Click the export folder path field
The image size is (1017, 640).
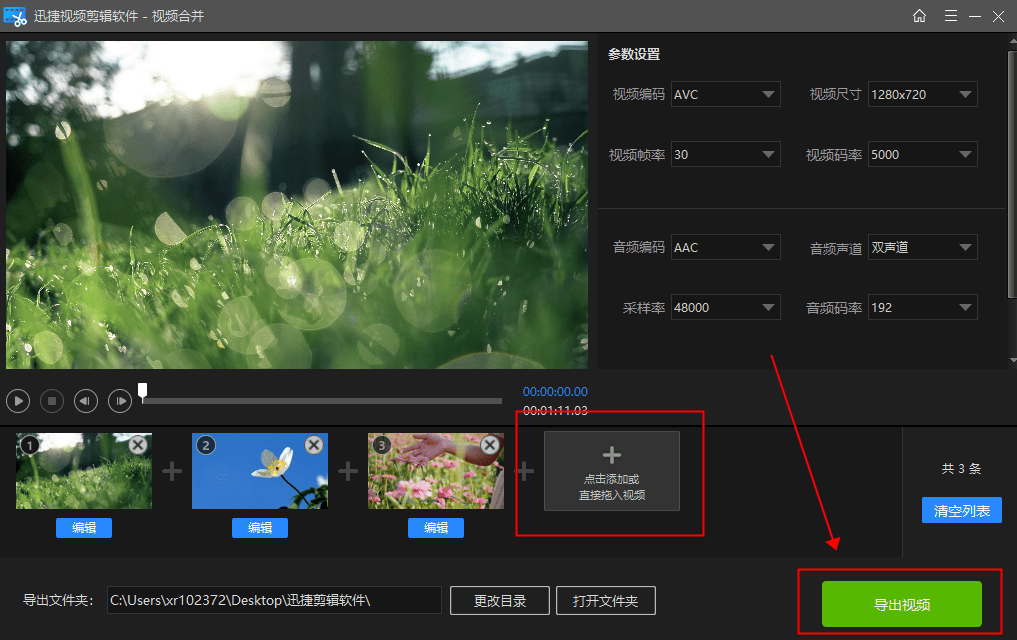point(274,600)
